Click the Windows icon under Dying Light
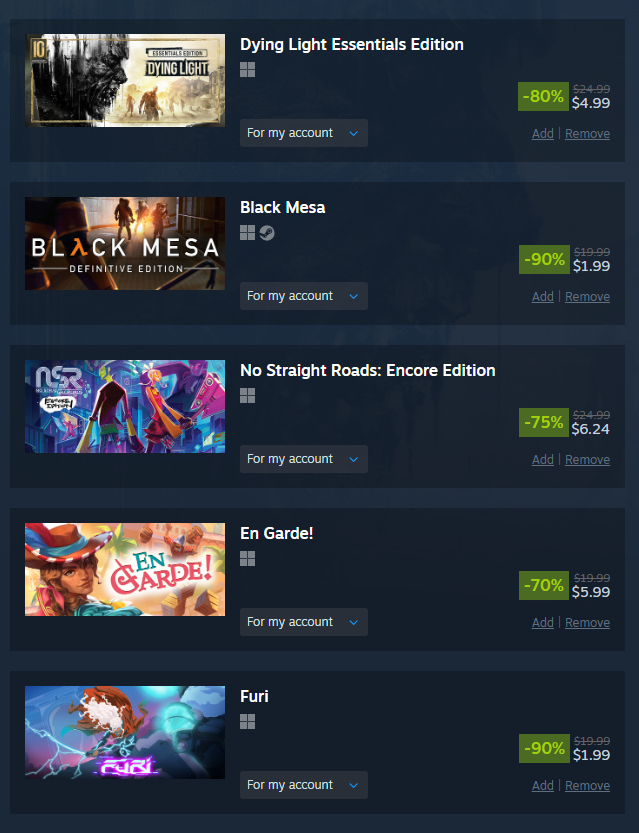 248,70
